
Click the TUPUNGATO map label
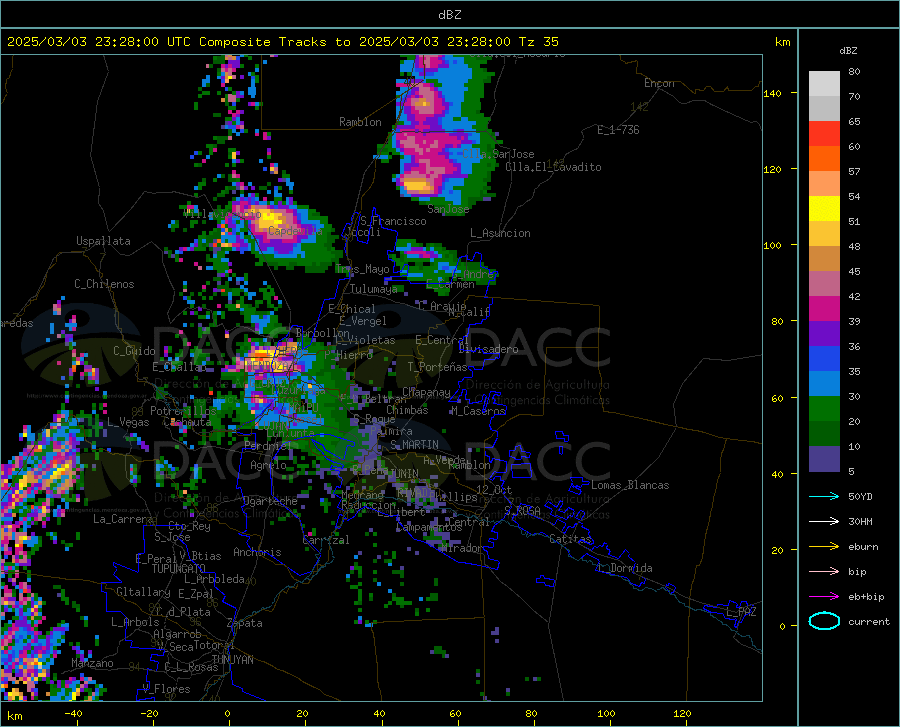click(x=179, y=569)
